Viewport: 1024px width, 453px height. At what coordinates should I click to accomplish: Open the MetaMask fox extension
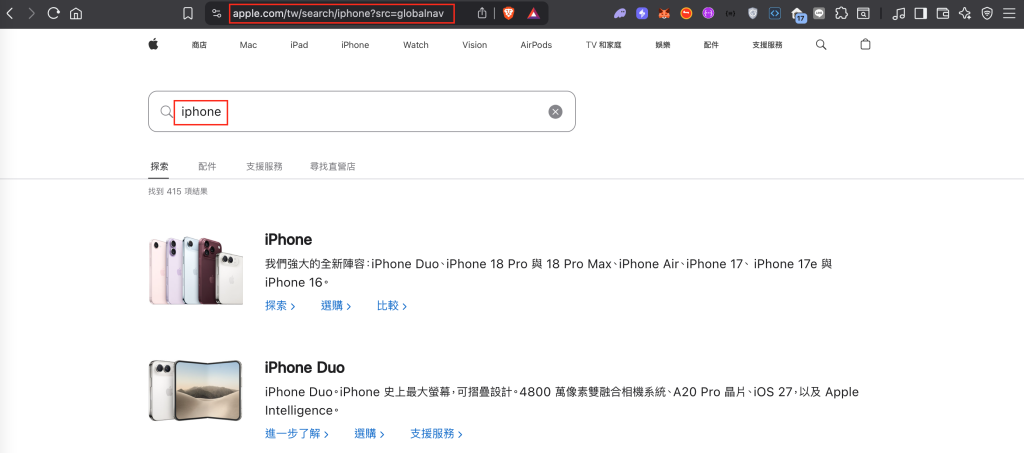tap(664, 13)
